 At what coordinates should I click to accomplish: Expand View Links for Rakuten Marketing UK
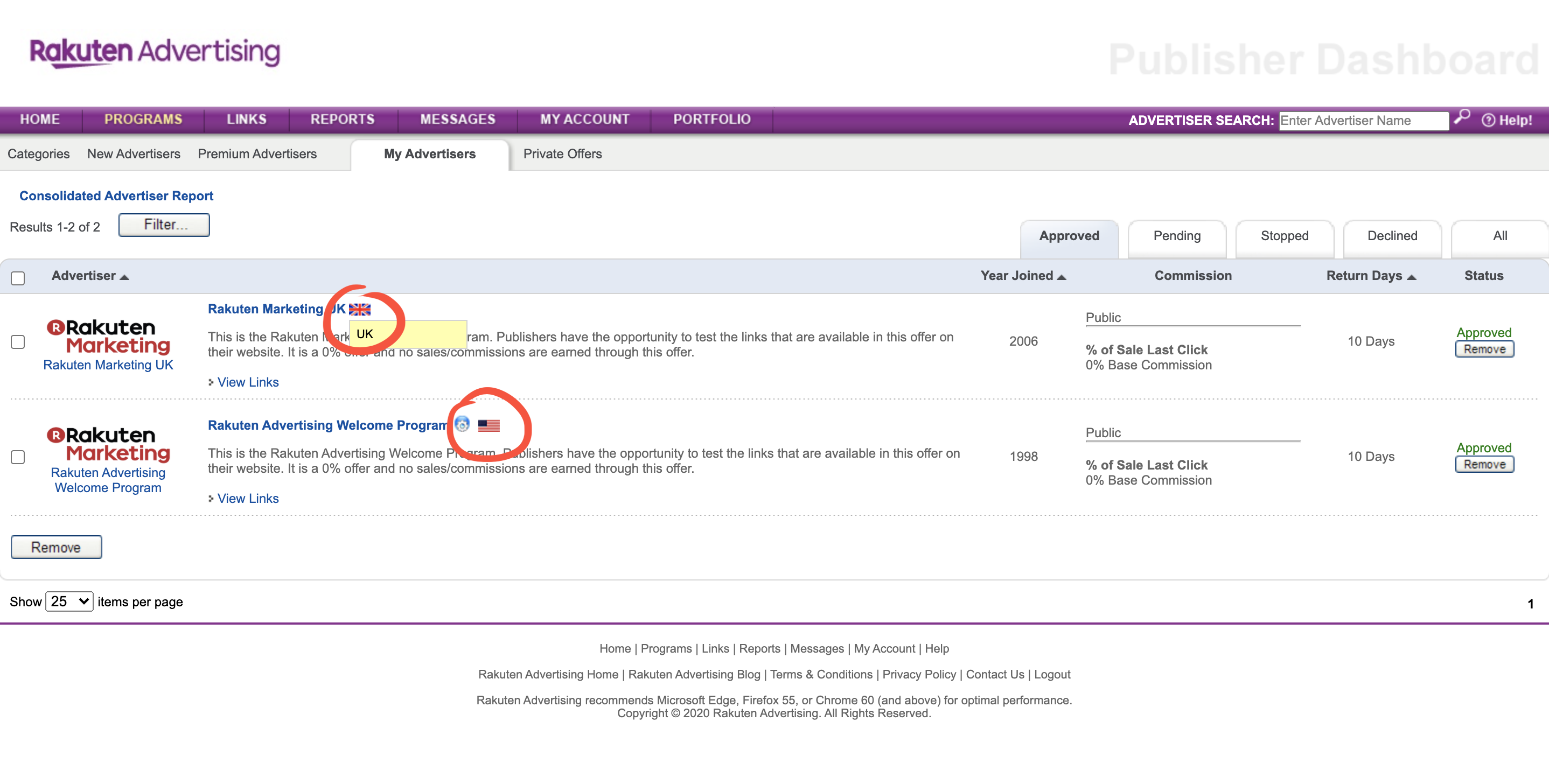248,382
